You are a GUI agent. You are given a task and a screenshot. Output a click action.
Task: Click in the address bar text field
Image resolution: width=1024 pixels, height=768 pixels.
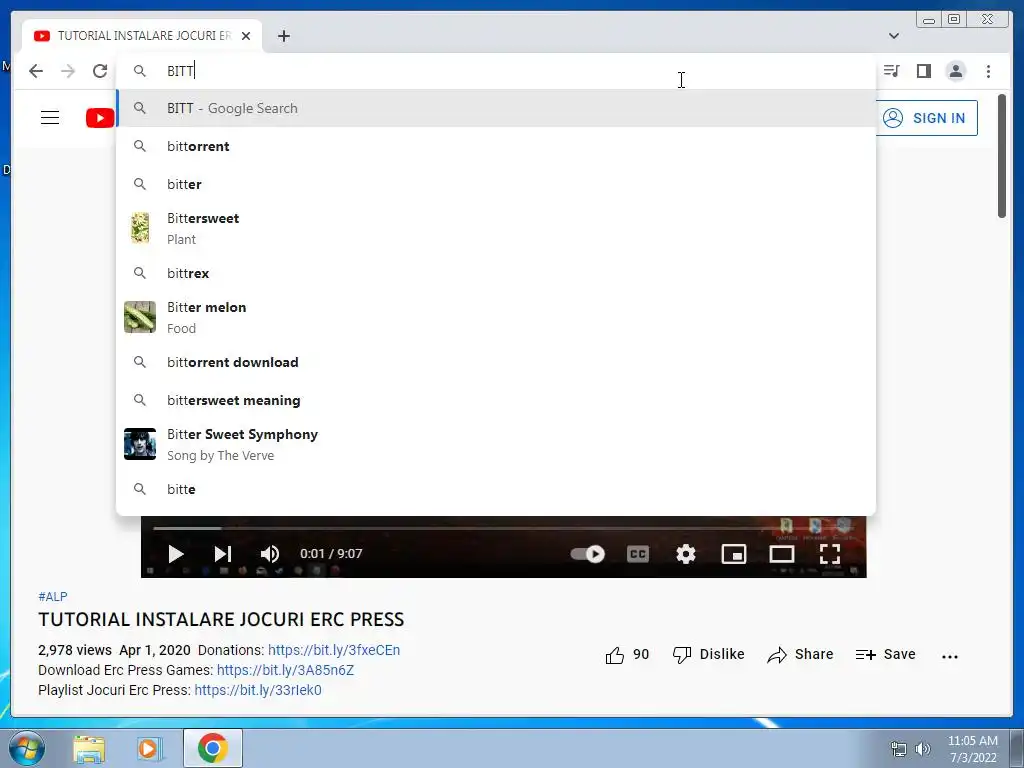pos(496,71)
